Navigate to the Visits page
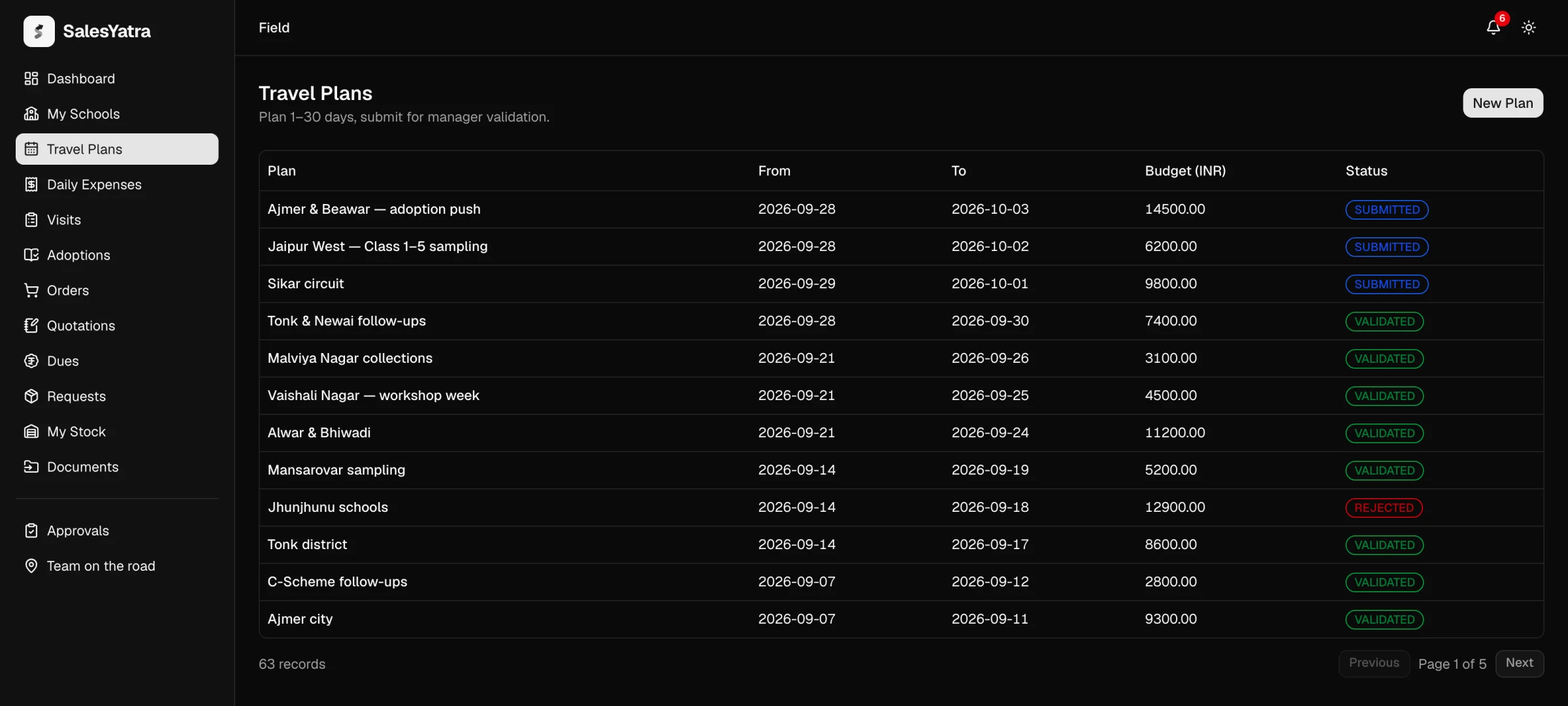Image resolution: width=1568 pixels, height=706 pixels. 117,220
